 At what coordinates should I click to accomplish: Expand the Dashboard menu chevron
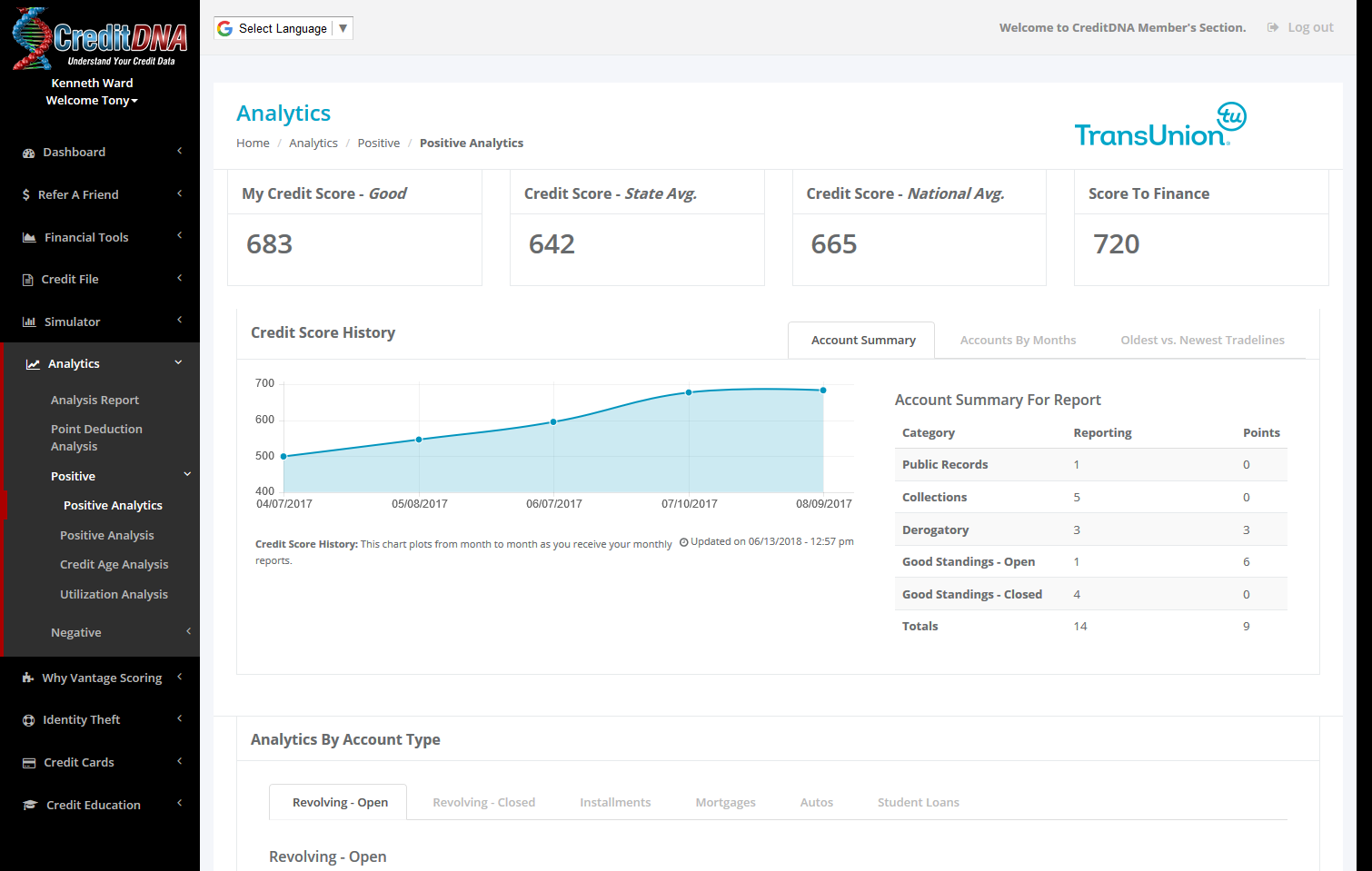[180, 151]
